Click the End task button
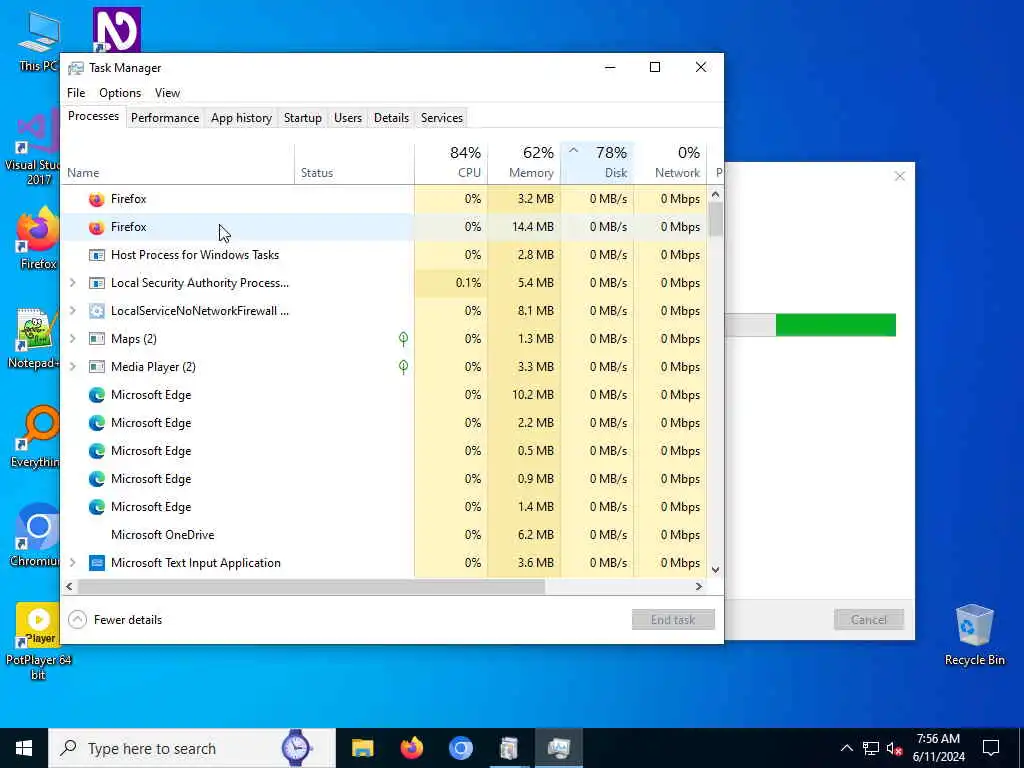The image size is (1024, 768). [x=673, y=620]
